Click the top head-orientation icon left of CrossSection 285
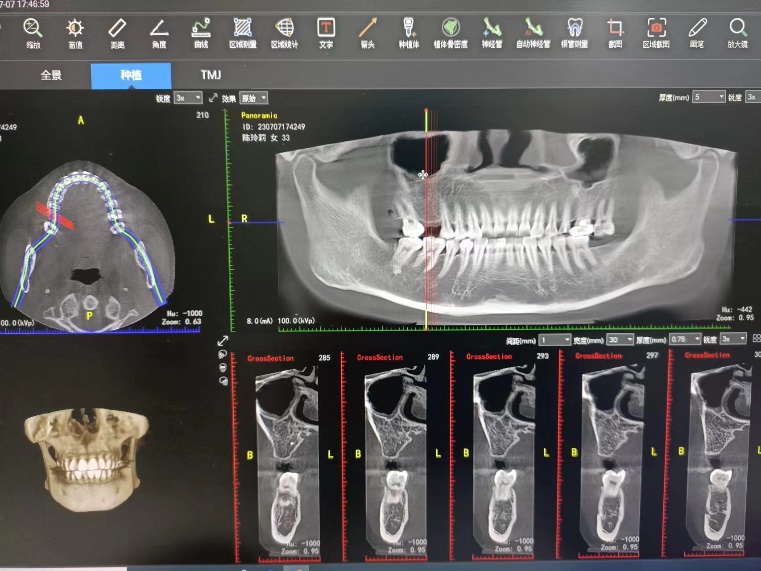Screen dimensions: 761x571 [x=223, y=355]
